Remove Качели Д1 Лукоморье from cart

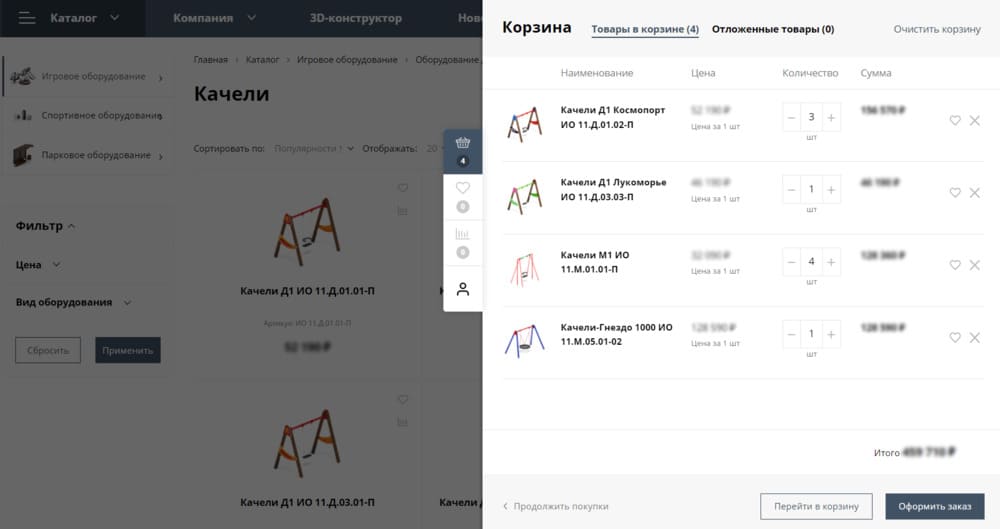[x=974, y=193]
